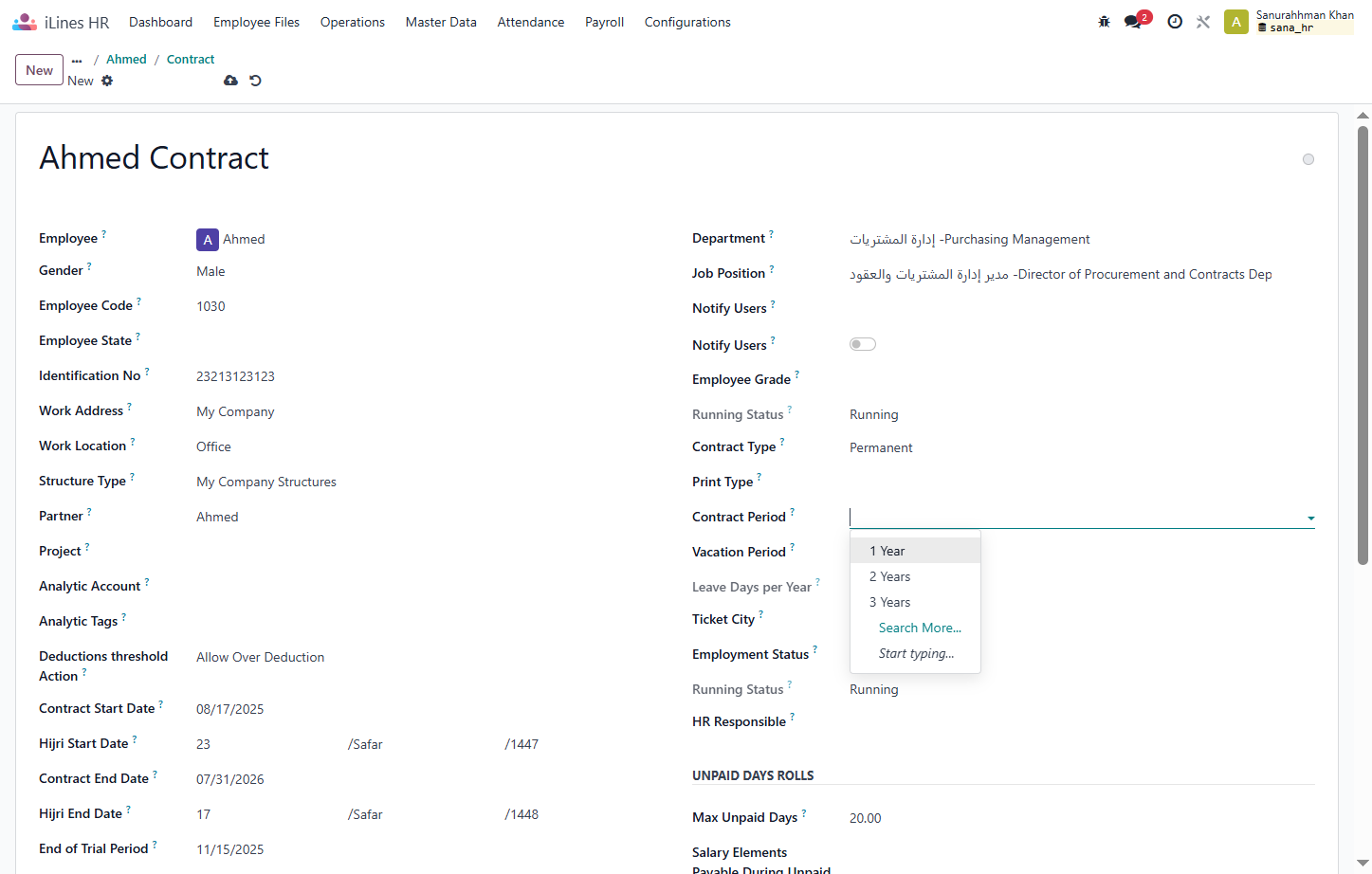Go to Contract breadcrumb link
Viewport: 1372px width, 874px height.
point(191,59)
